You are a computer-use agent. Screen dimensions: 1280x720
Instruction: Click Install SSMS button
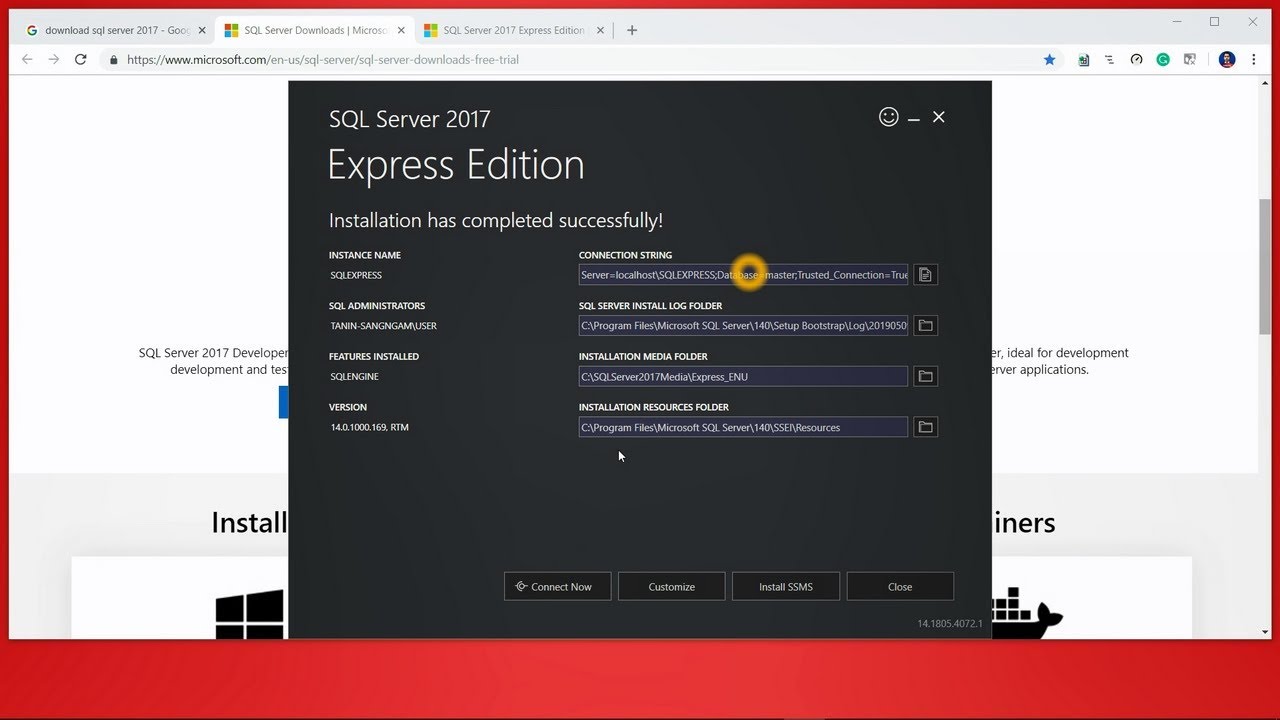coord(785,586)
